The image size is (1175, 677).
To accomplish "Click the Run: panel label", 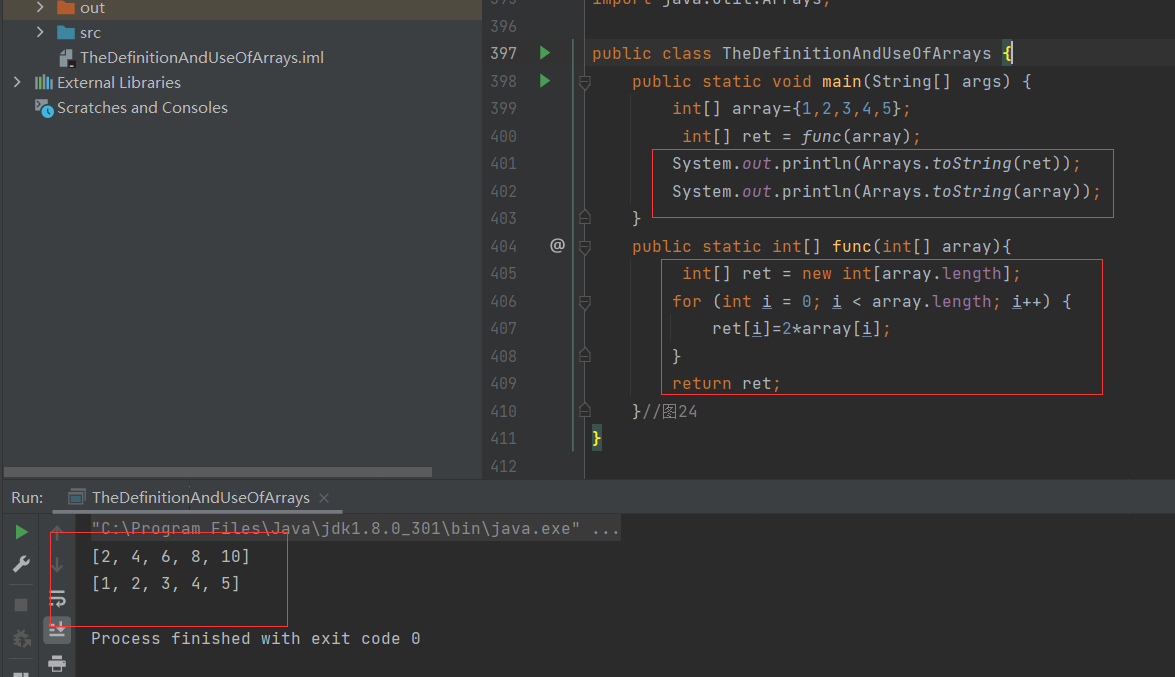I will click(x=27, y=498).
